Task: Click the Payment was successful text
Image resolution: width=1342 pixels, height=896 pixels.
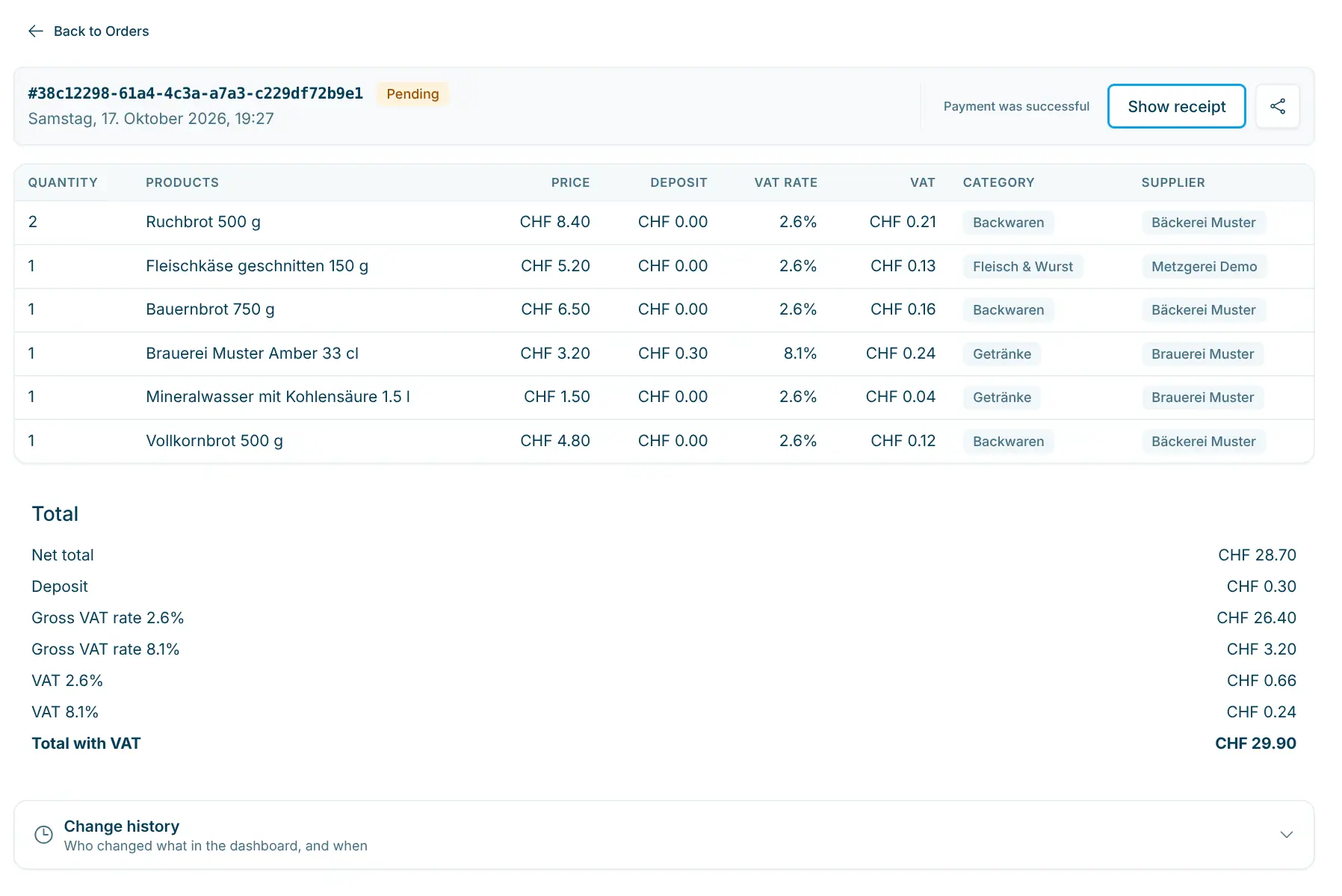Action: [x=1016, y=106]
